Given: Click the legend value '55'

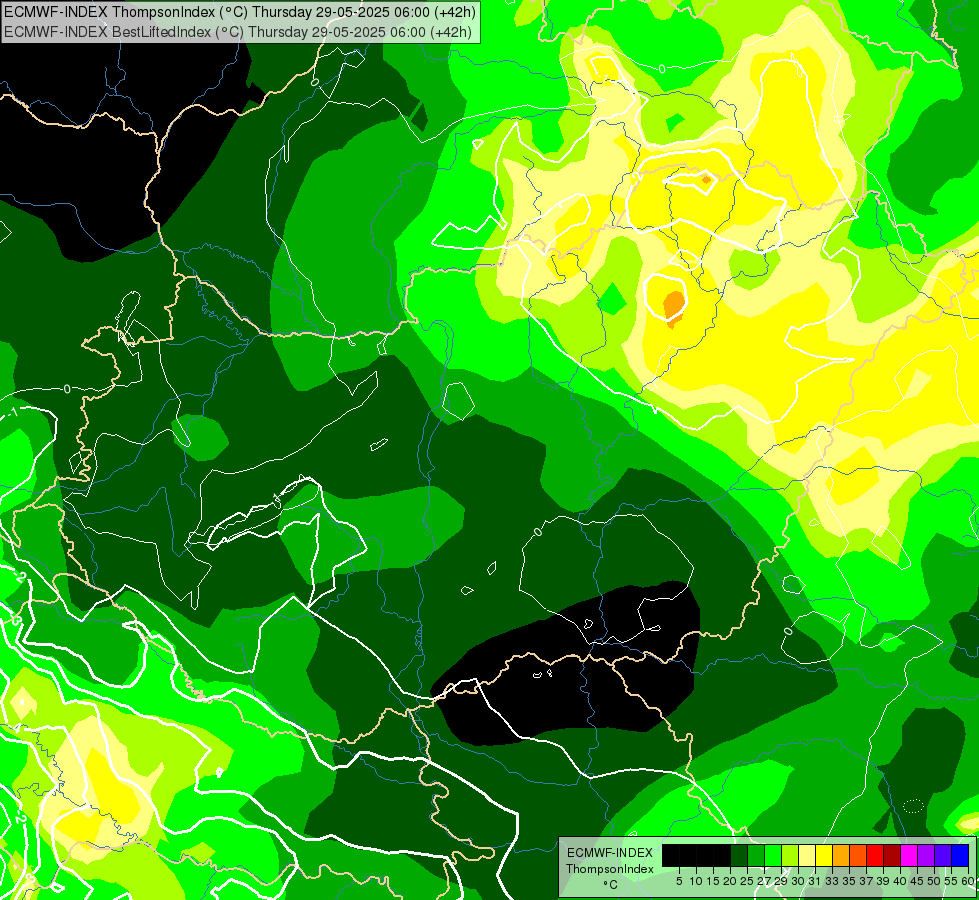Looking at the screenshot, I should tap(951, 881).
